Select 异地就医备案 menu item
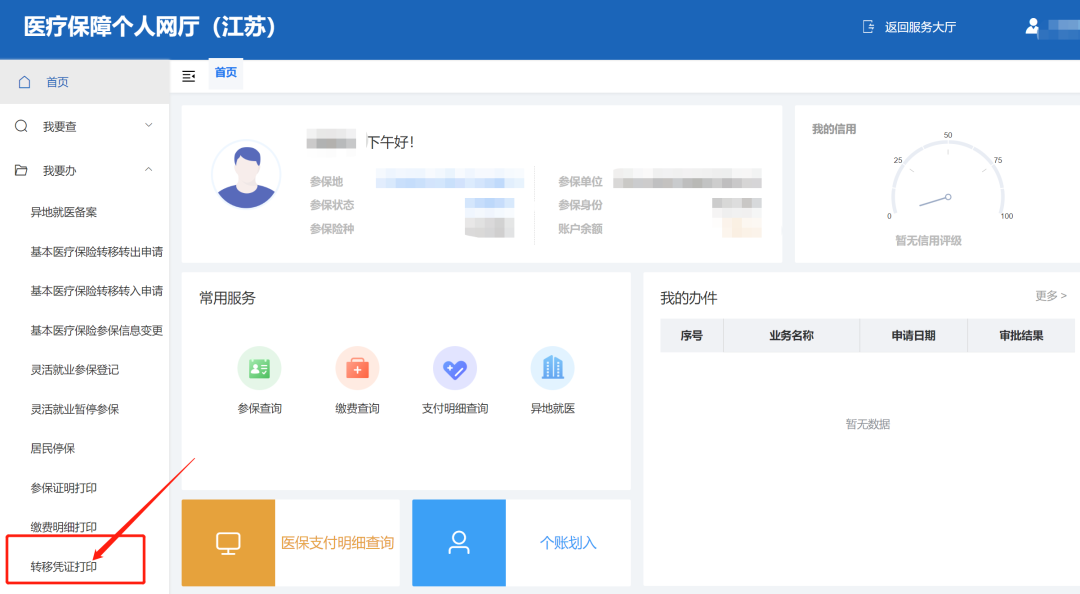Image resolution: width=1080 pixels, height=594 pixels. tap(64, 212)
